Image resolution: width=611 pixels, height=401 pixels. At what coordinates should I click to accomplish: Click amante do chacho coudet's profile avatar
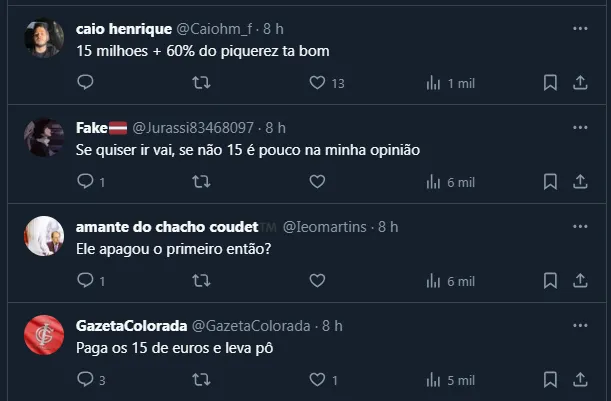(44, 236)
